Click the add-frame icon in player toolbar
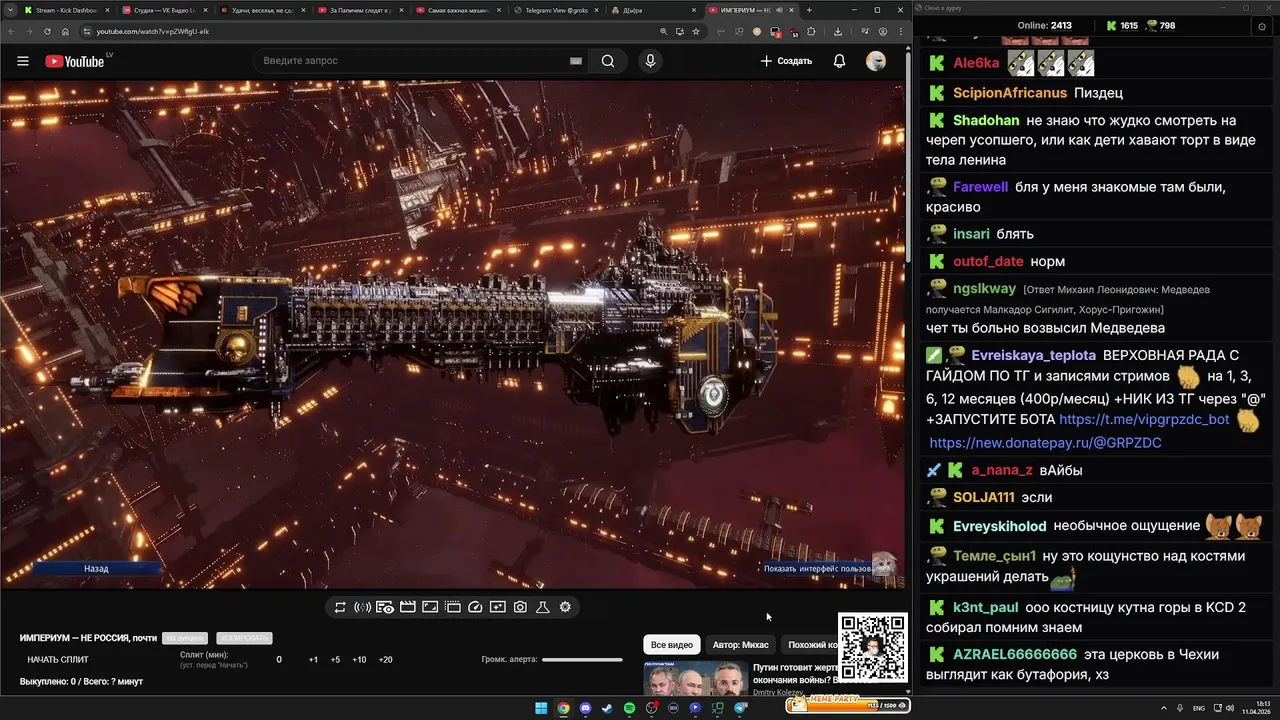 pyautogui.click(x=497, y=607)
